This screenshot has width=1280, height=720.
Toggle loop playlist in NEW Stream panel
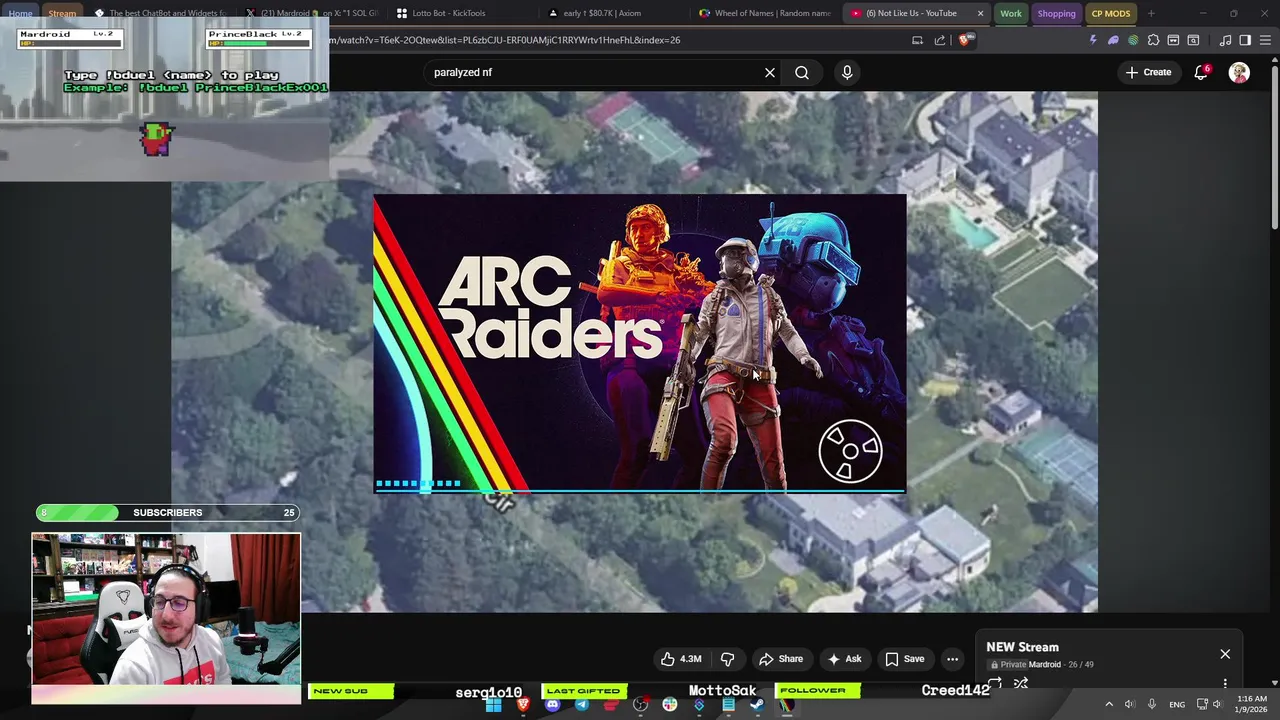(x=995, y=684)
